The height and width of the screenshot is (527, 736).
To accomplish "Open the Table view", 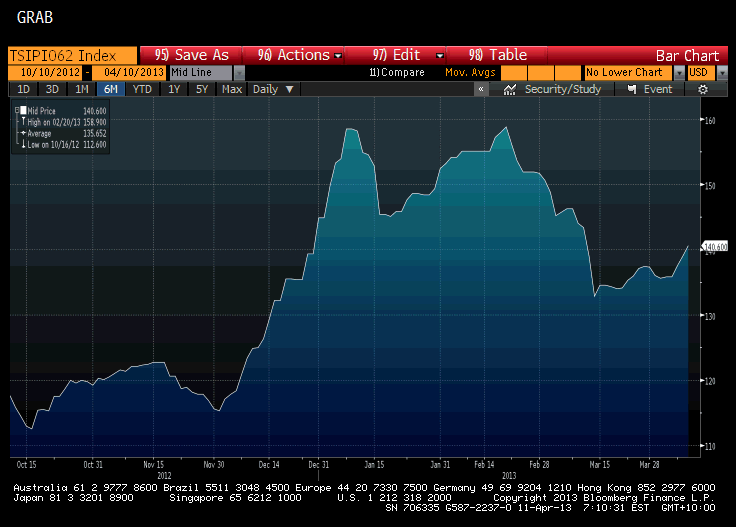I will (497, 55).
